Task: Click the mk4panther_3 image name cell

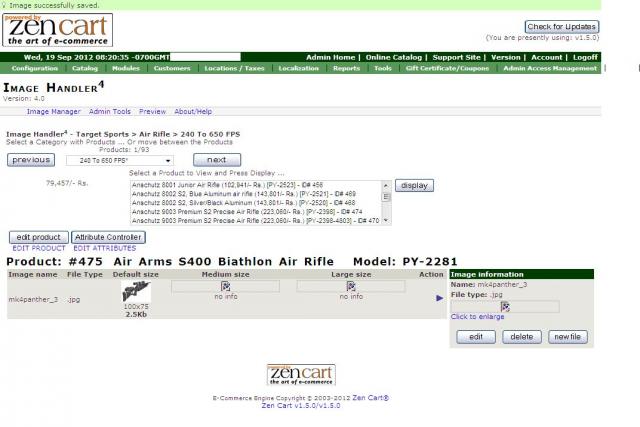Action: (x=33, y=299)
